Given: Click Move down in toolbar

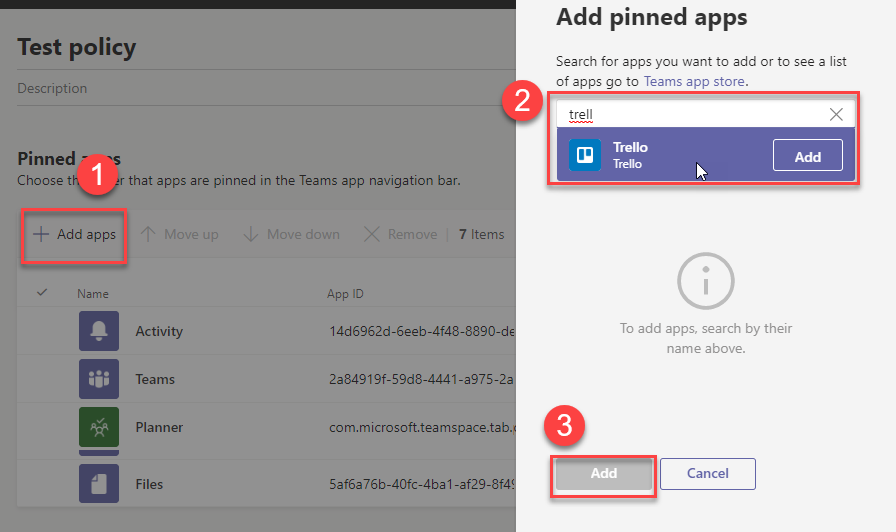Looking at the screenshot, I should [x=291, y=234].
